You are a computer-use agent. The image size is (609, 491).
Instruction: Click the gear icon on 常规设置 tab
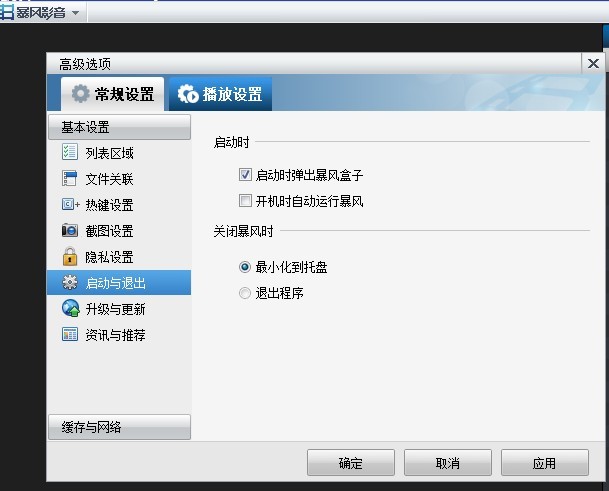80,94
